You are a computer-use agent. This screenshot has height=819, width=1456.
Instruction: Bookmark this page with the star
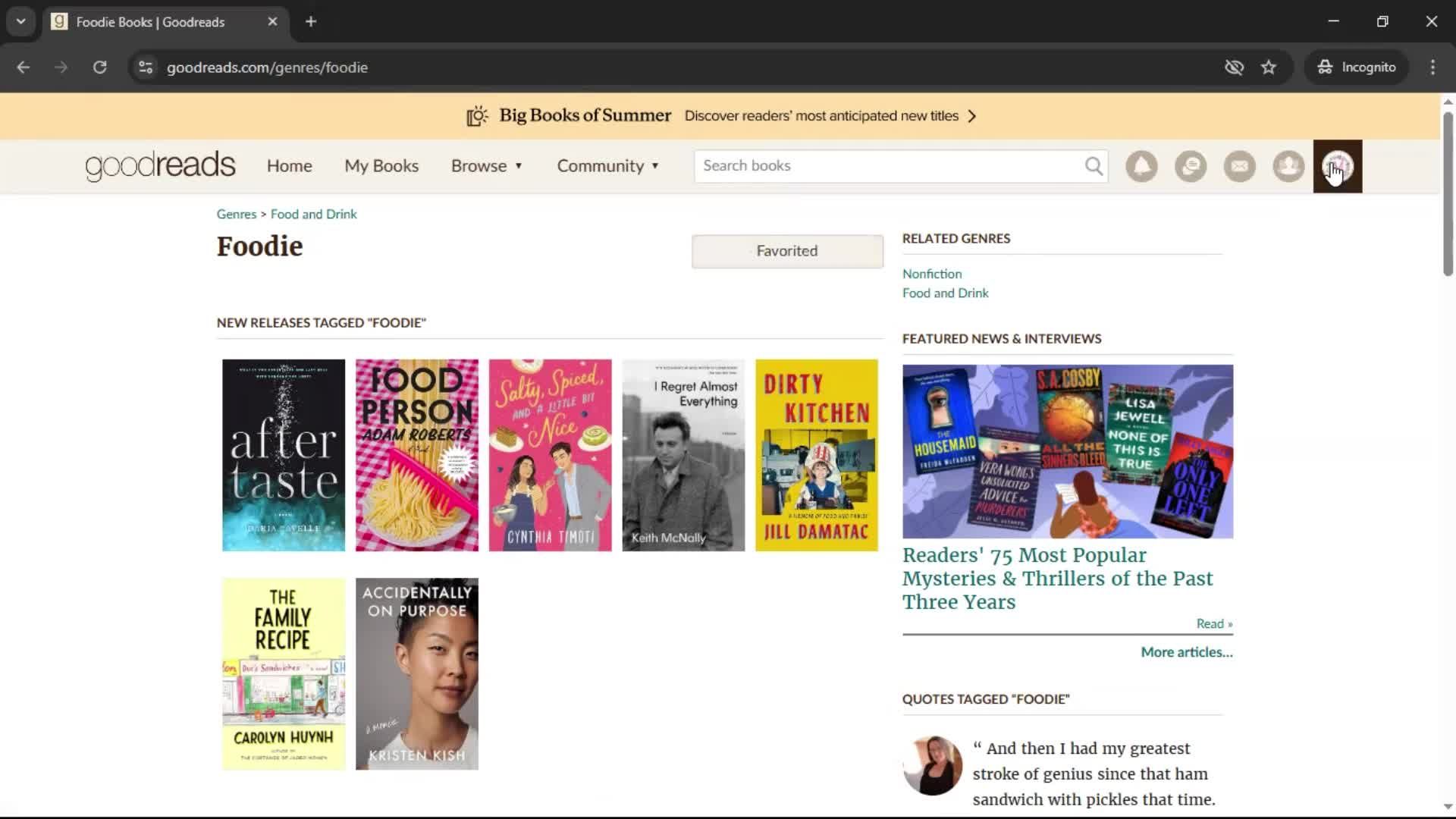pos(1269,67)
